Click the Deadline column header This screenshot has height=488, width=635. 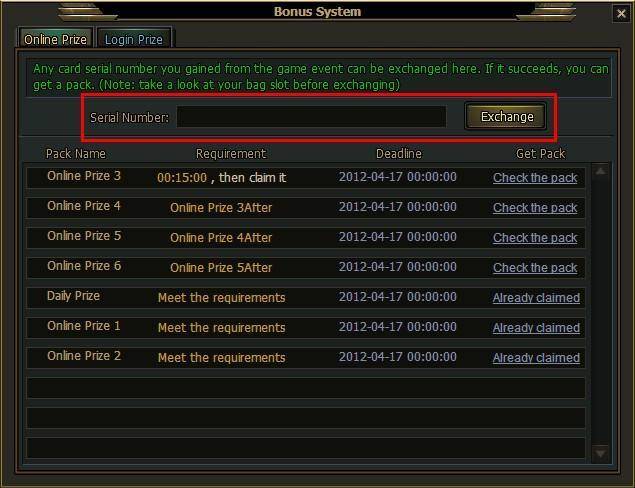coord(398,153)
